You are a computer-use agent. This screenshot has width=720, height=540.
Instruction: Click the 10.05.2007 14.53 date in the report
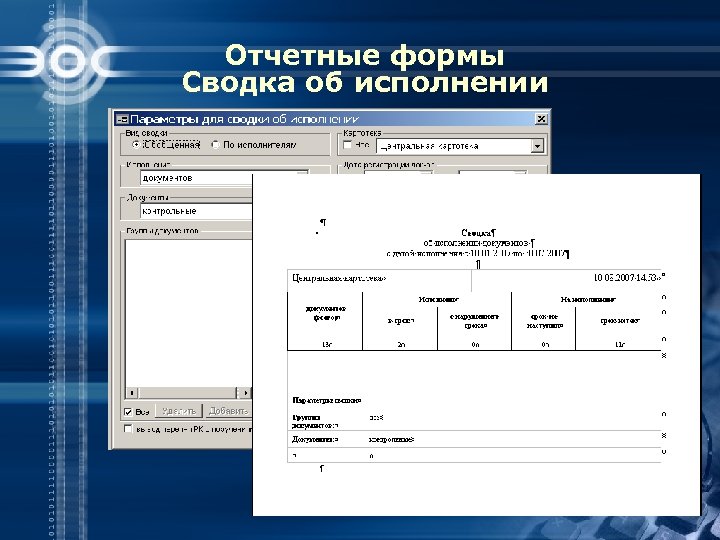[x=627, y=278]
